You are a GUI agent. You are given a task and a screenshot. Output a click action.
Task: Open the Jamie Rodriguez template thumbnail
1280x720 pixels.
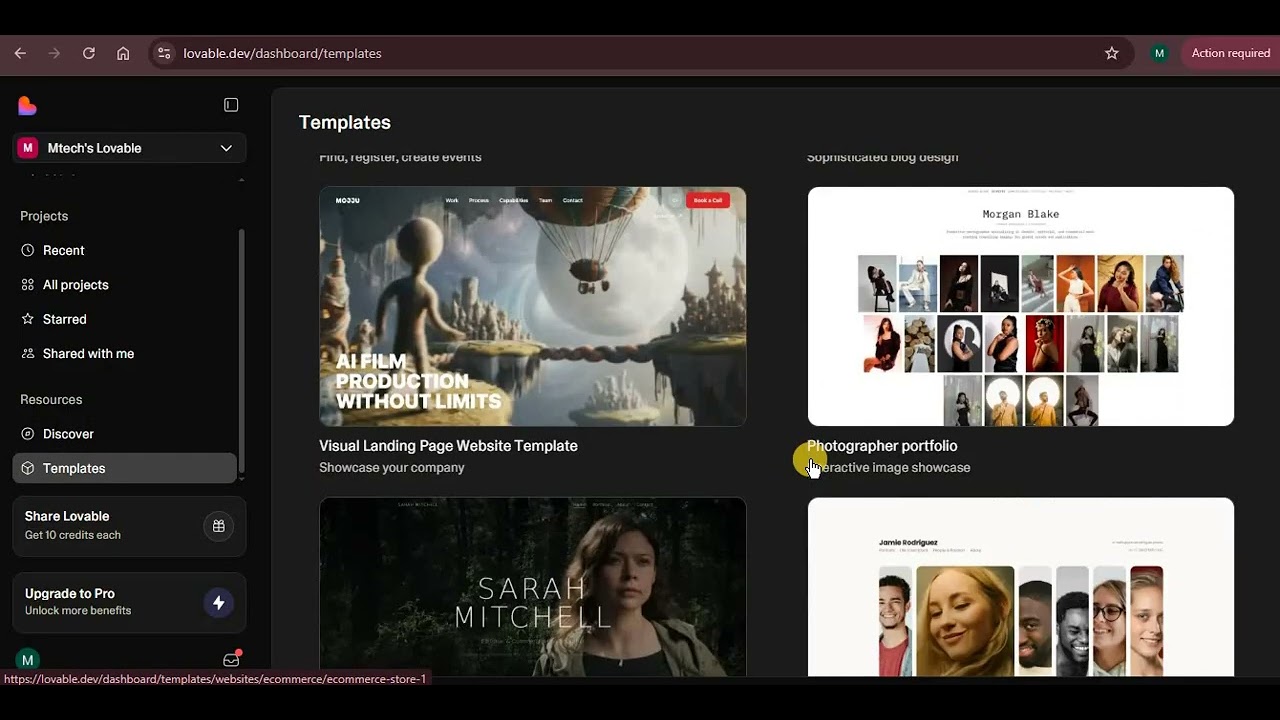coord(1021,587)
